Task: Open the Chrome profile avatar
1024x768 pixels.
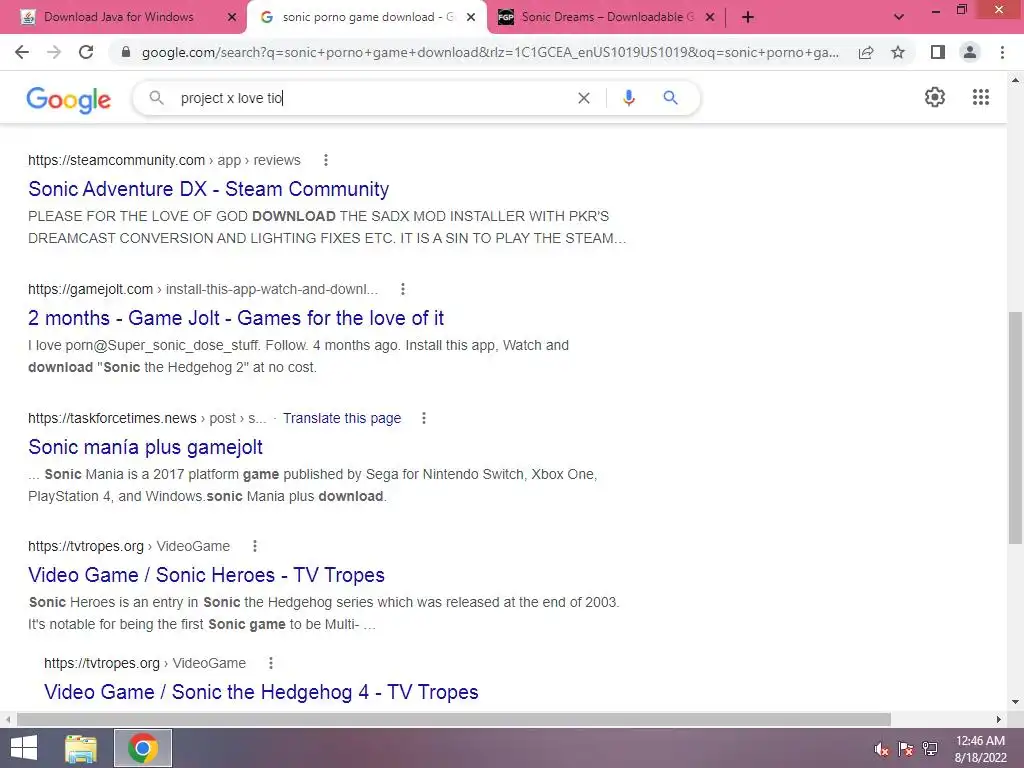Action: 970,52
